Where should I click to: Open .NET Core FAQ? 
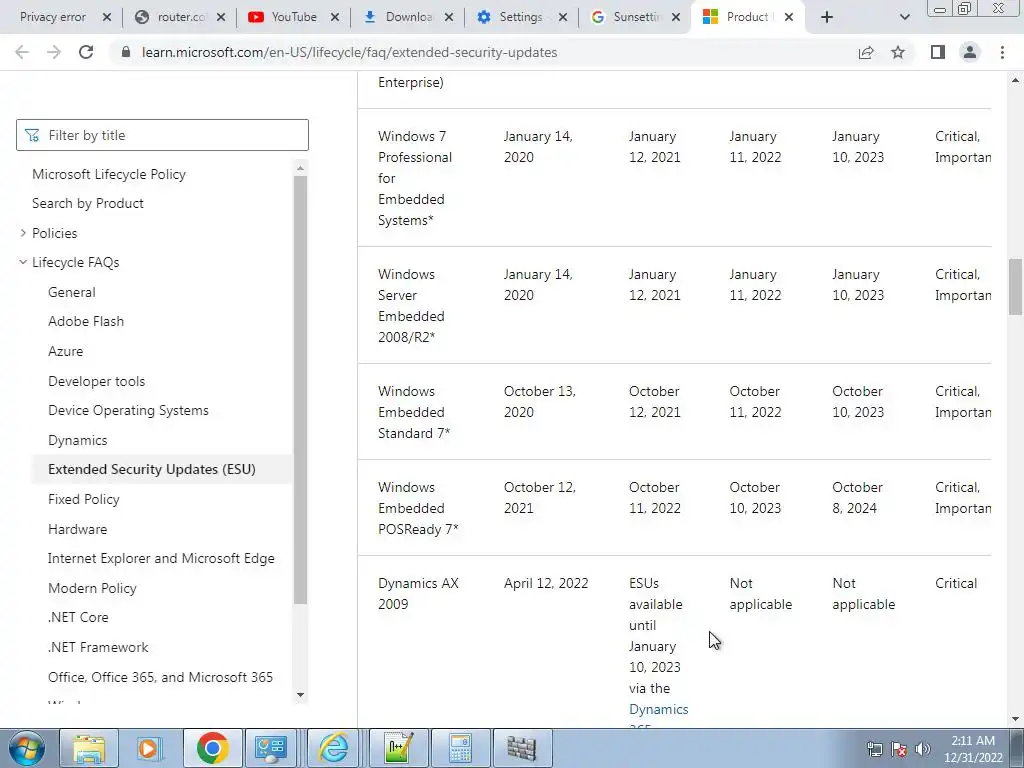coord(78,617)
